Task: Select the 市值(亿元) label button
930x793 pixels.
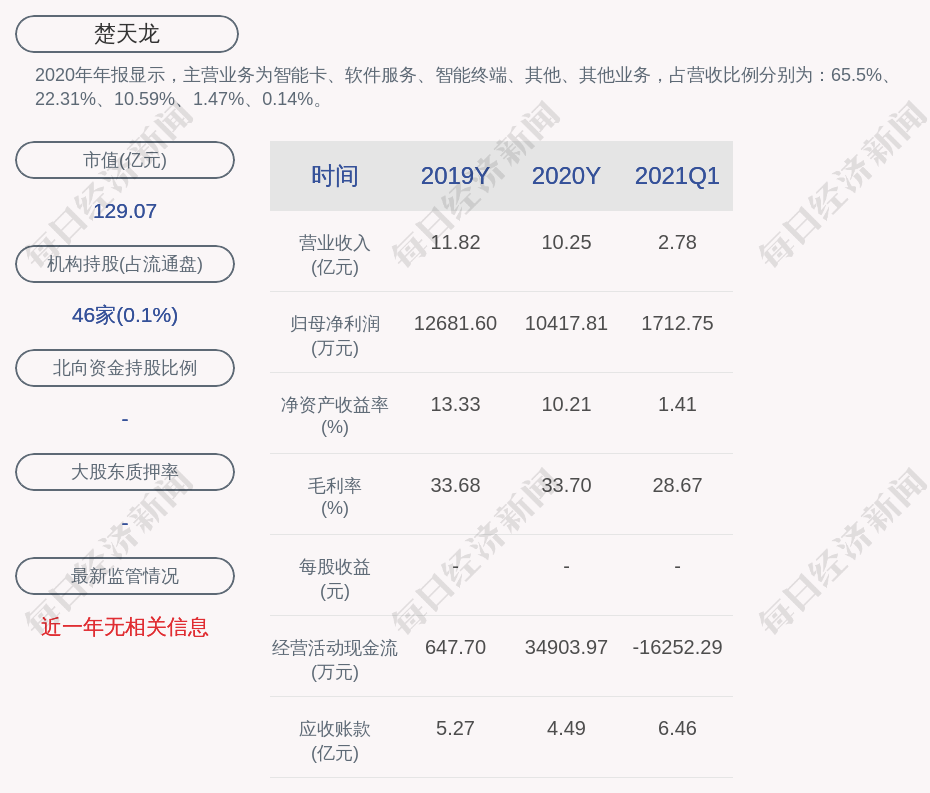Action: pyautogui.click(x=125, y=160)
